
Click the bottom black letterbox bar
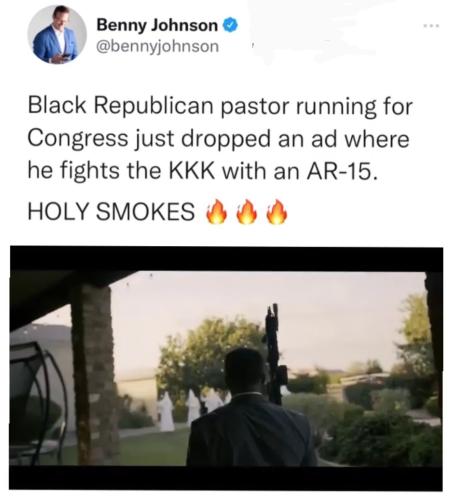226,477
